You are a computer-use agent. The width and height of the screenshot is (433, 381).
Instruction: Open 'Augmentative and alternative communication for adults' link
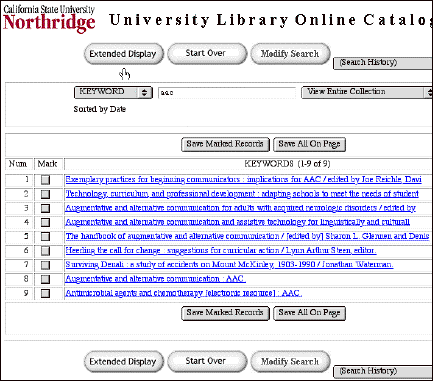click(x=240, y=208)
